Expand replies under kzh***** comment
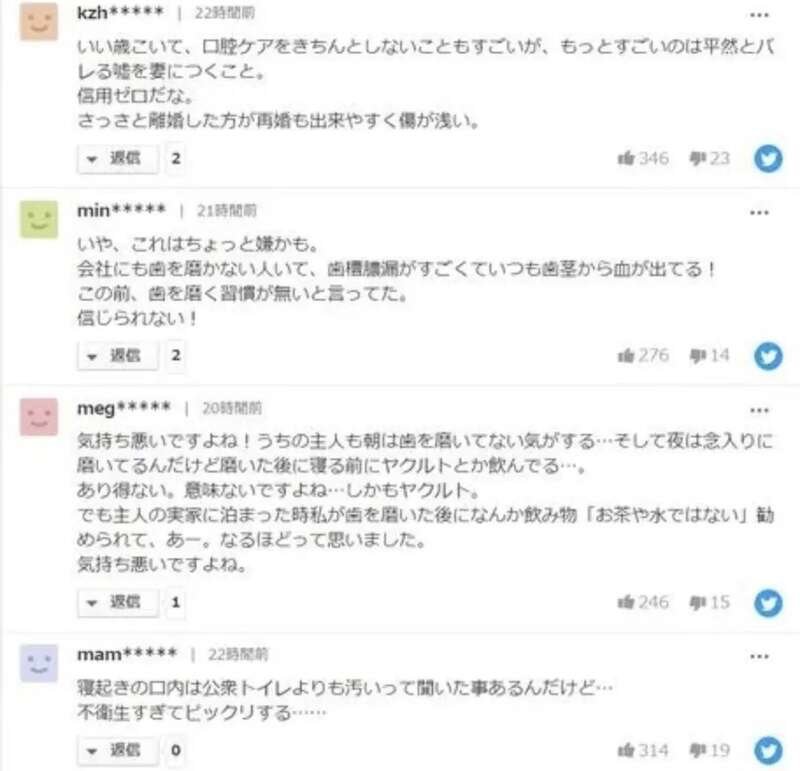Screen dimensions: 800x771 click(118, 159)
